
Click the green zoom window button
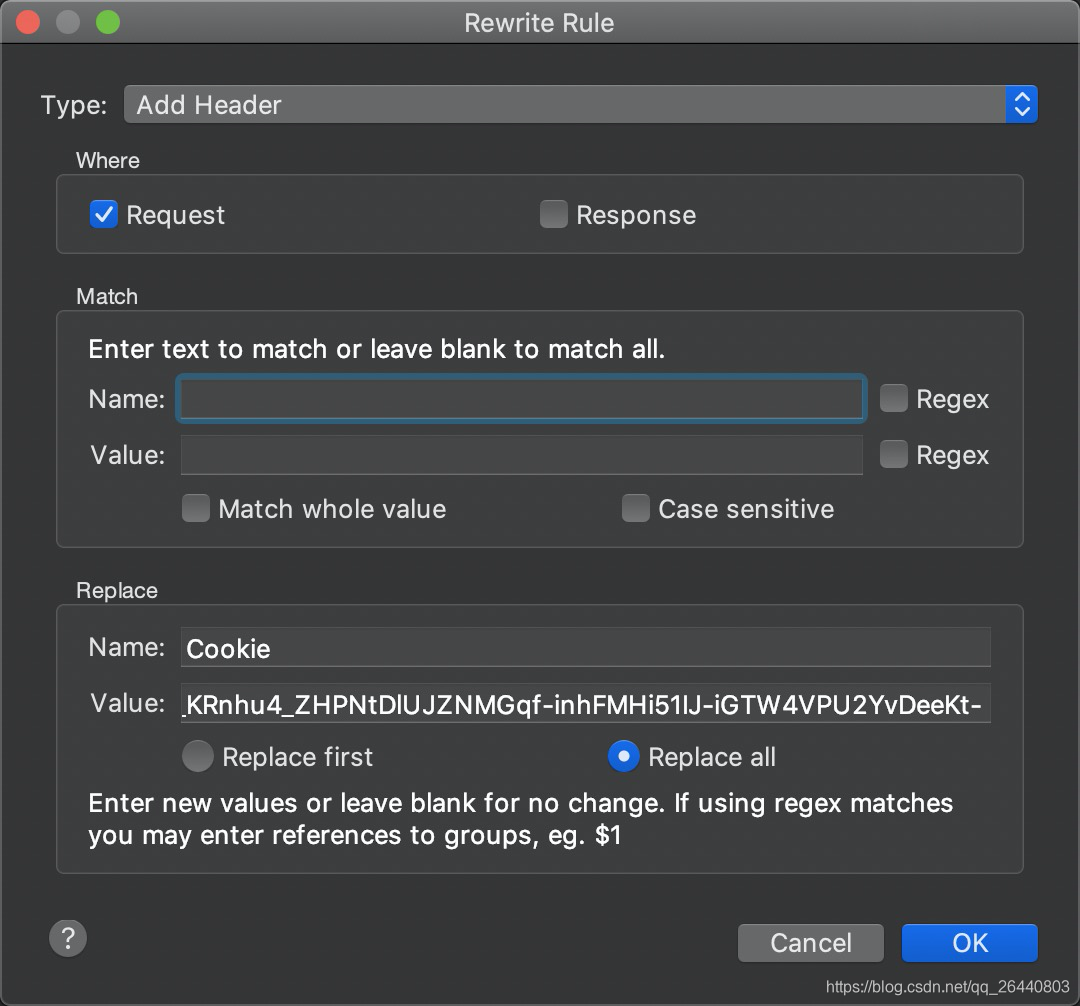107,22
